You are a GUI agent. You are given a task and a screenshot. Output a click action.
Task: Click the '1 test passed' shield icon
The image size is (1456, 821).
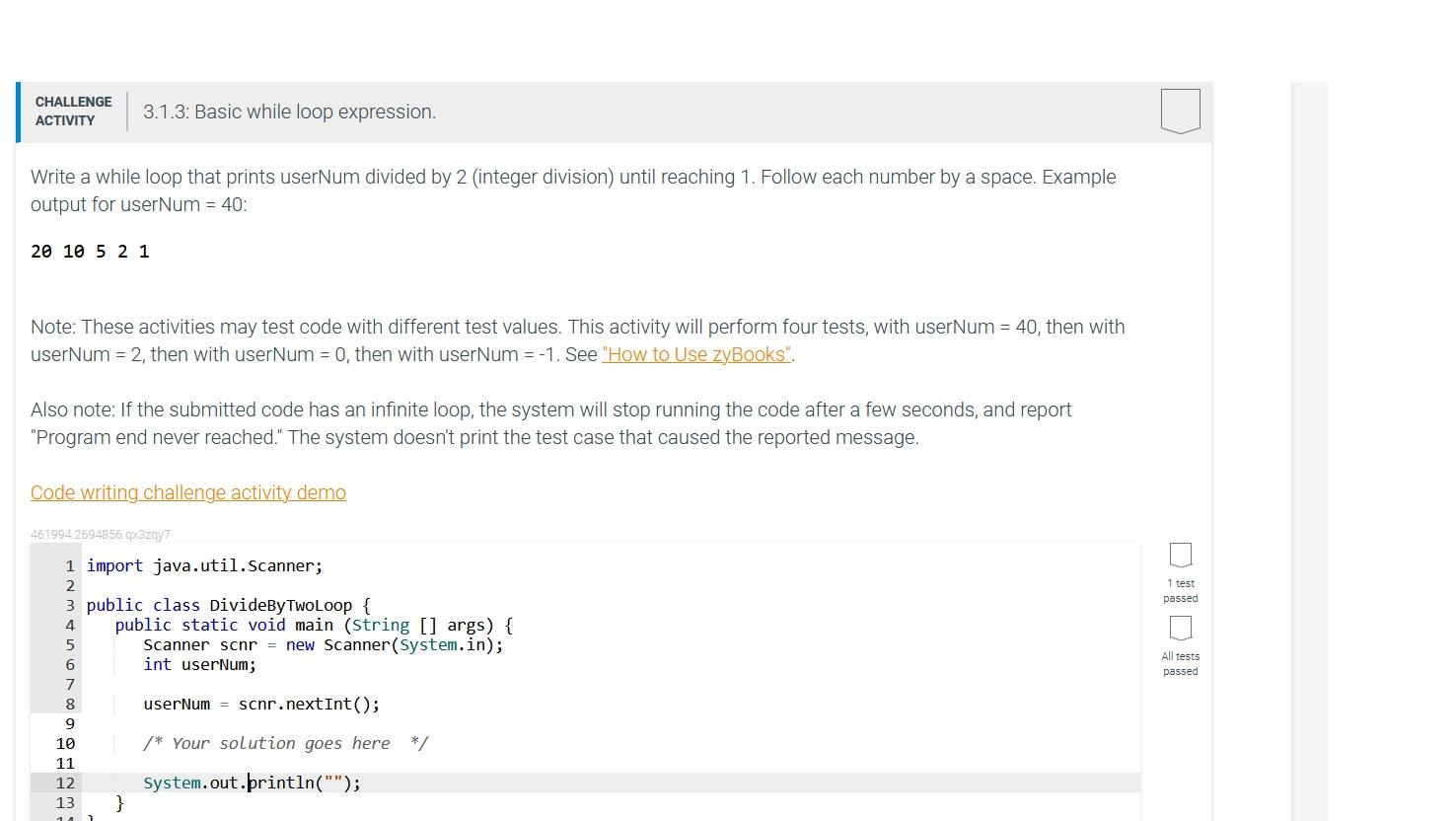[x=1180, y=555]
